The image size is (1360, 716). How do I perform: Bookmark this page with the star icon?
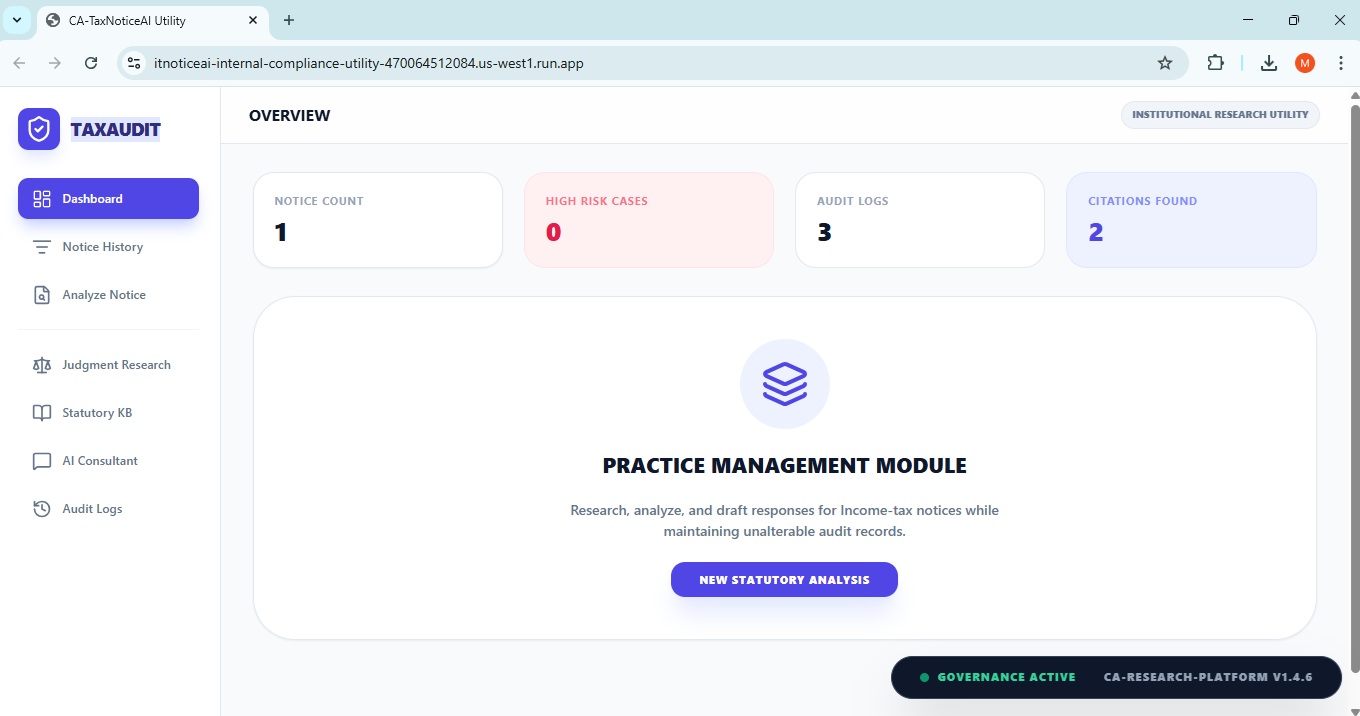tap(1165, 63)
